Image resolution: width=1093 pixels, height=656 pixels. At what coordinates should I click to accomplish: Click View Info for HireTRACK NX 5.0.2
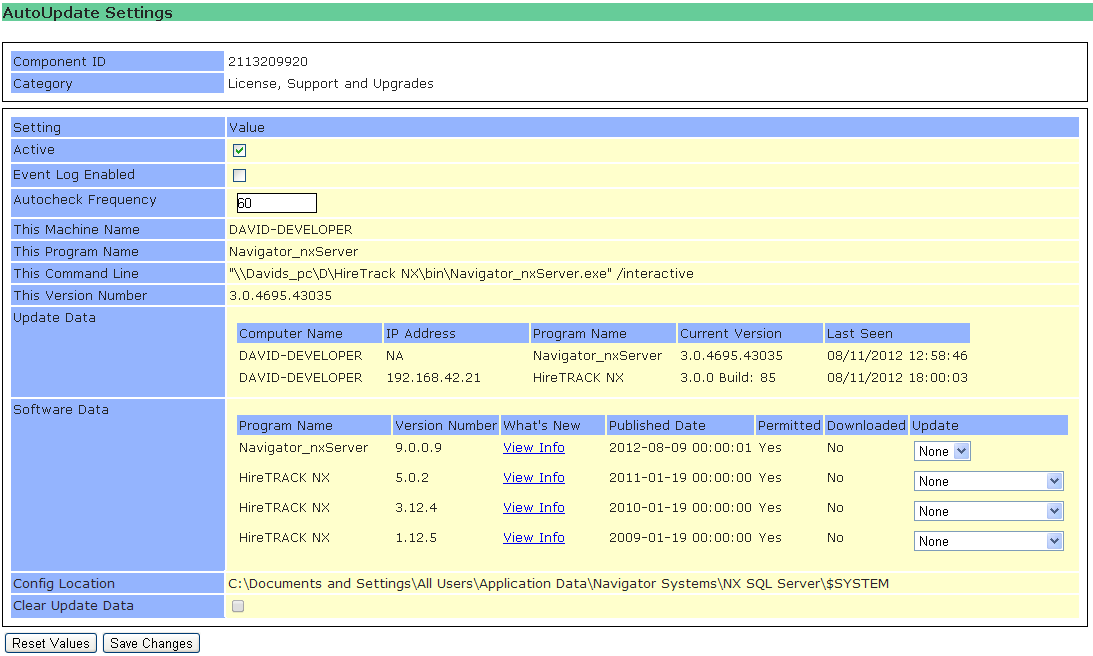click(x=533, y=478)
